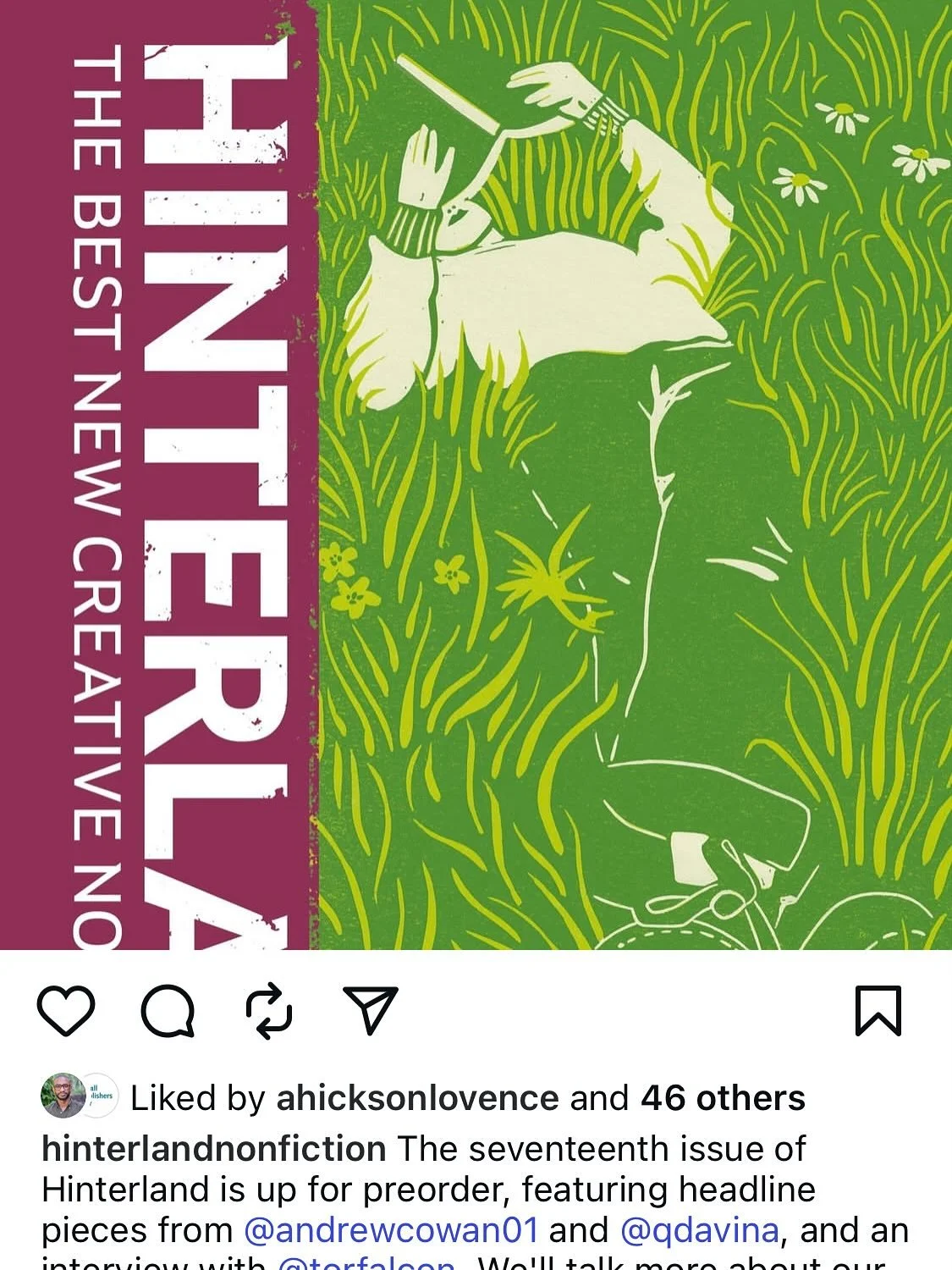Open comments via the speech bubble icon

tap(168, 1011)
